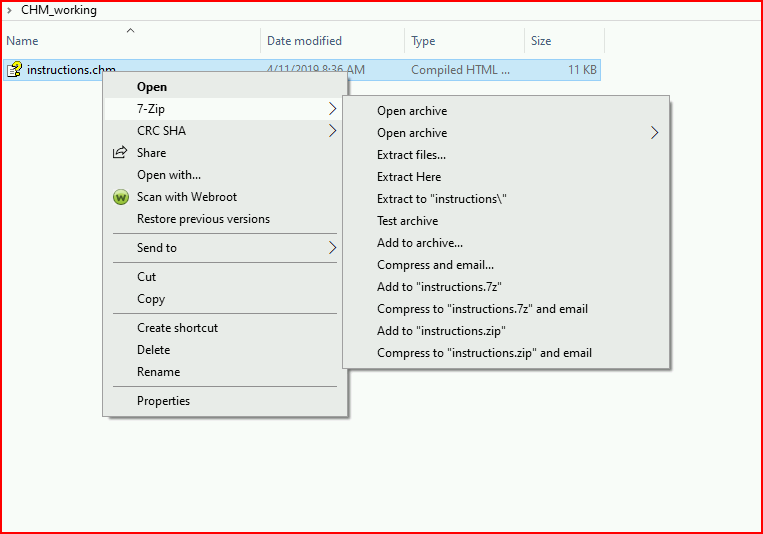Click the Size column header

pos(541,41)
